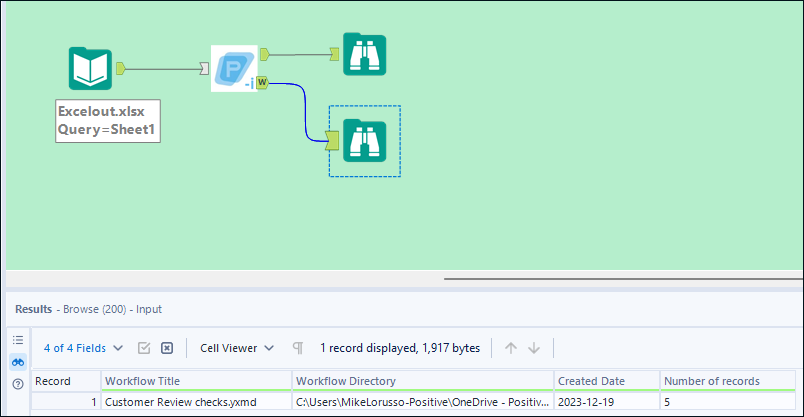Viewport: 804px width, 417px height.
Task: Click connection line between Input and macro
Action: (163, 68)
